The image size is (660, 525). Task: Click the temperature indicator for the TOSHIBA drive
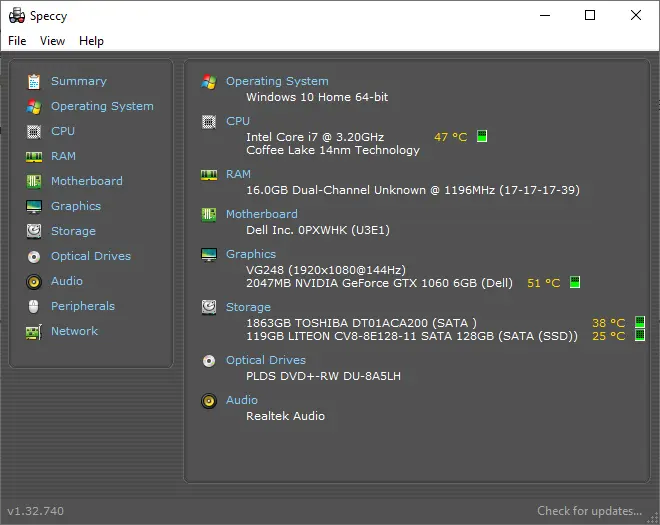640,322
